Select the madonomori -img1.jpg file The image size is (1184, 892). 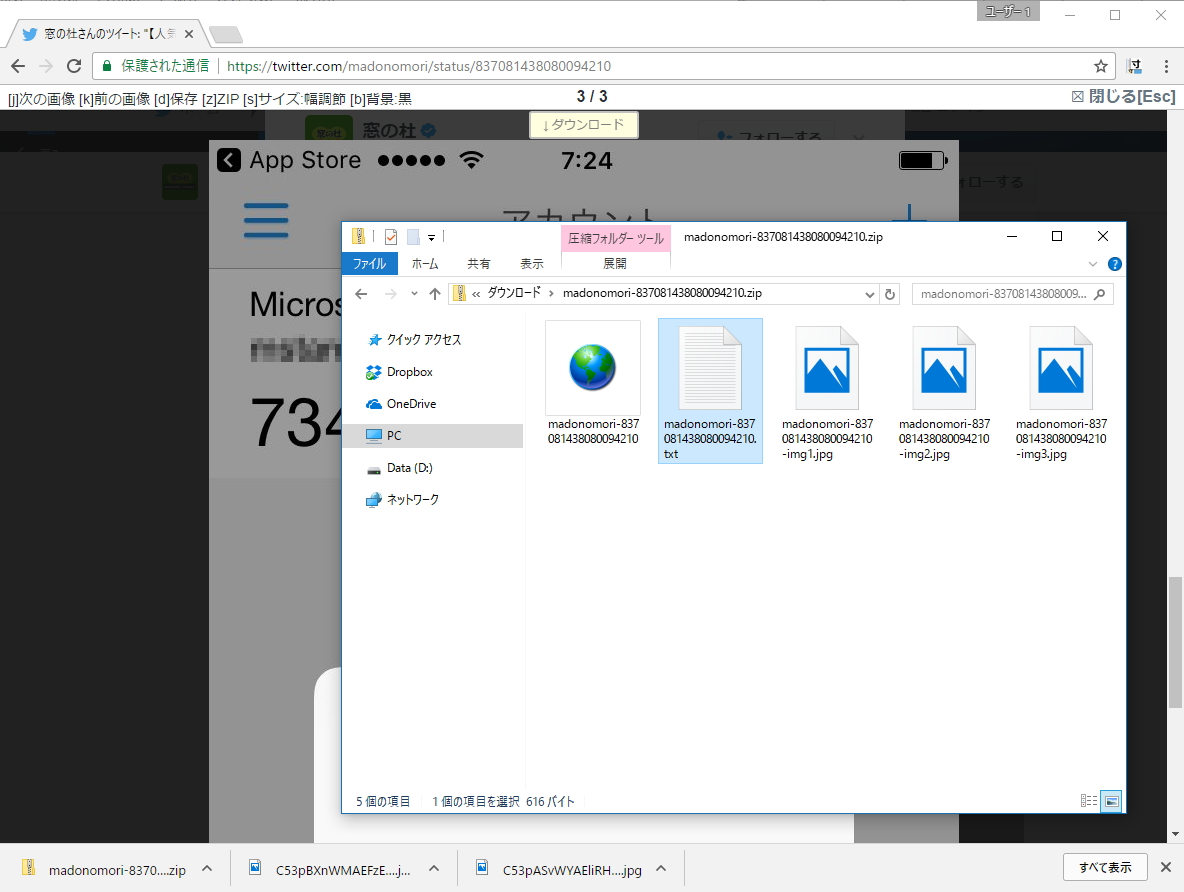[x=827, y=392]
